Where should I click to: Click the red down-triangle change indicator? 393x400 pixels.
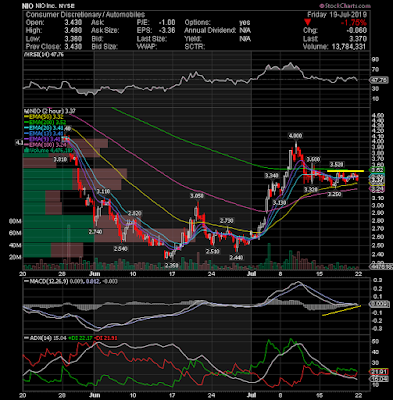coord(308,23)
